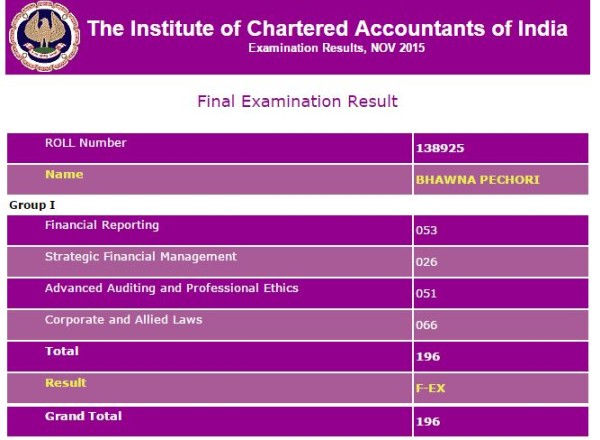Viewport: 600px width, 440px height.
Task: Click the Institute of Chartered Accountants title
Action: (327, 27)
